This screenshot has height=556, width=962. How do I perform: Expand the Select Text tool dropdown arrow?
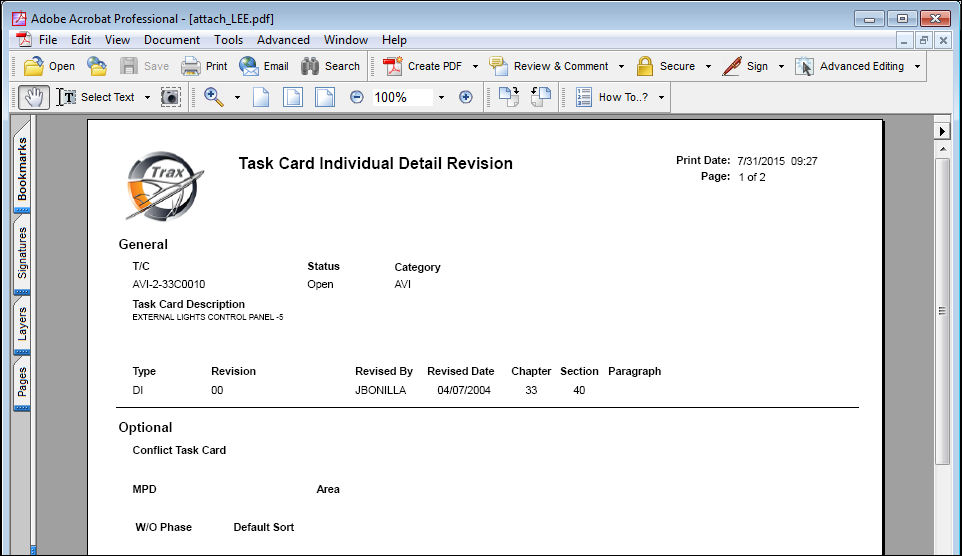(147, 98)
